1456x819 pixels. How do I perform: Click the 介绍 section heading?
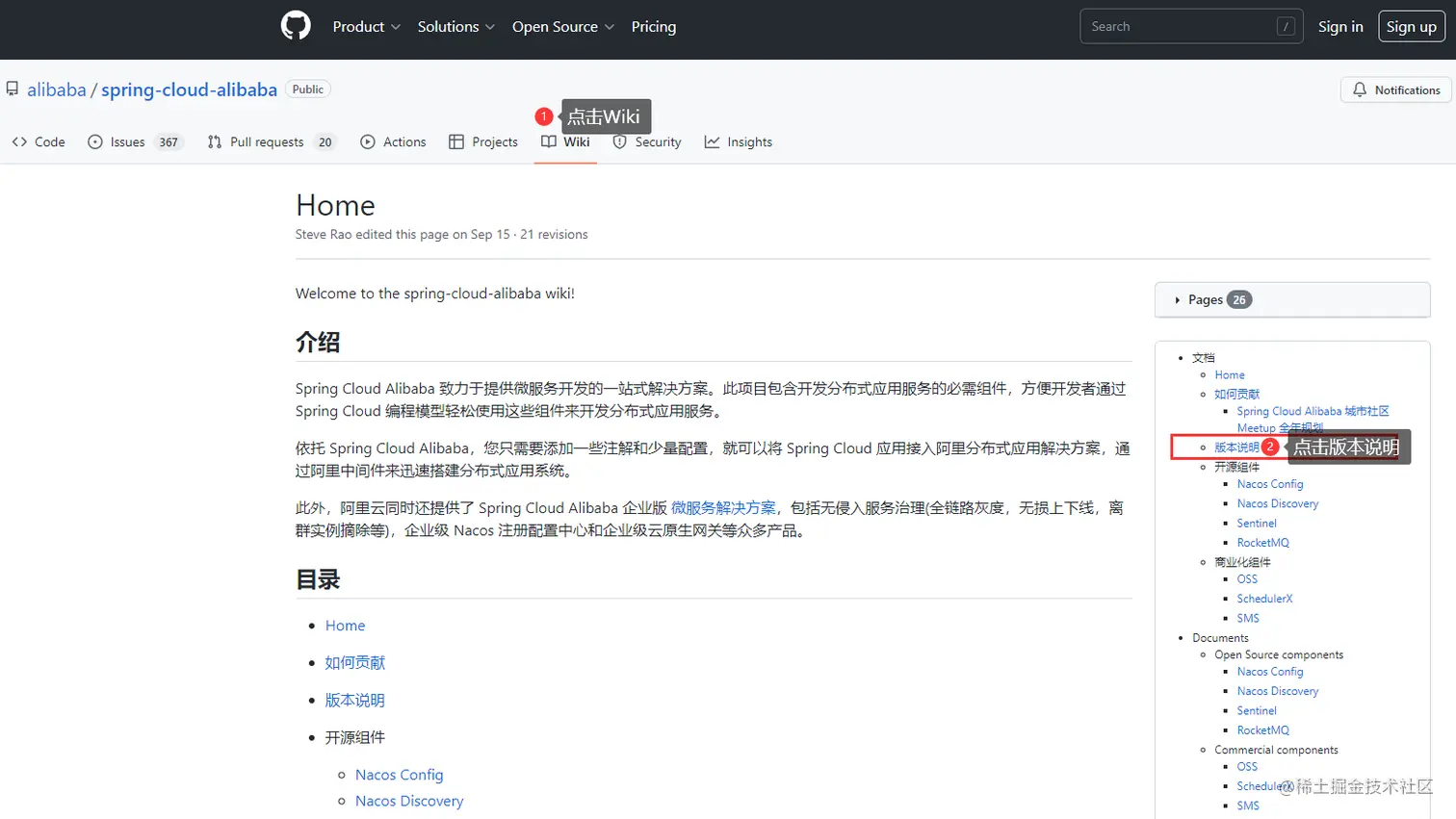318,343
